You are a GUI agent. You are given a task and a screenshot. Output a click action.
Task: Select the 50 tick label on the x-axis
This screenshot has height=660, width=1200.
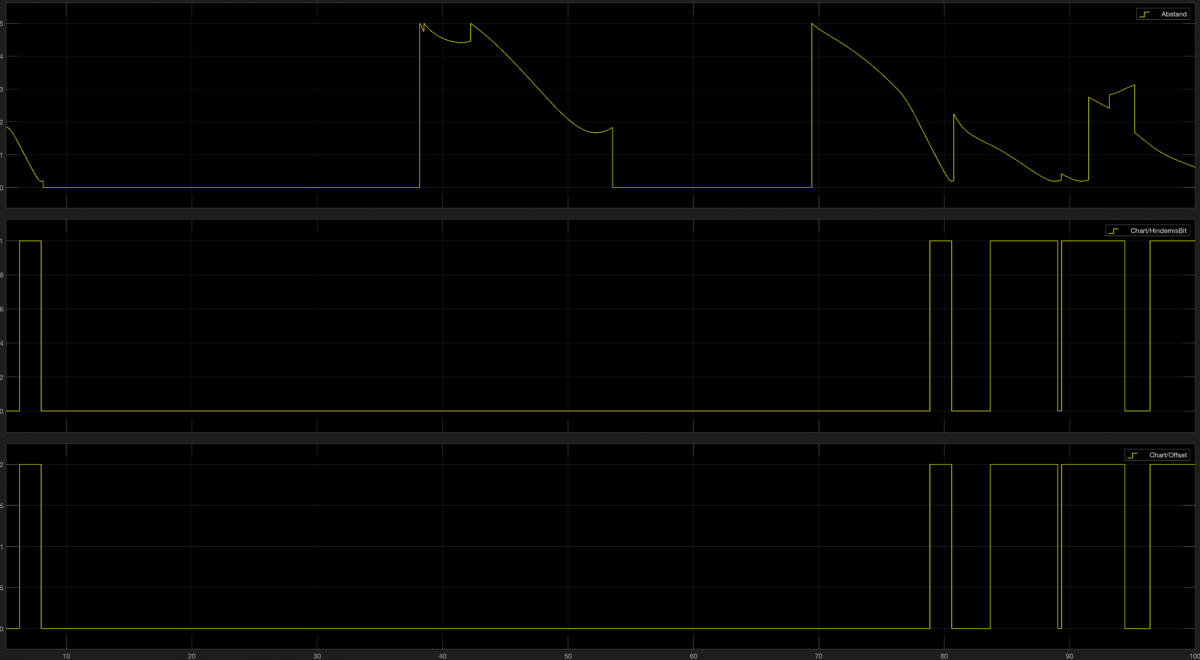click(x=568, y=654)
